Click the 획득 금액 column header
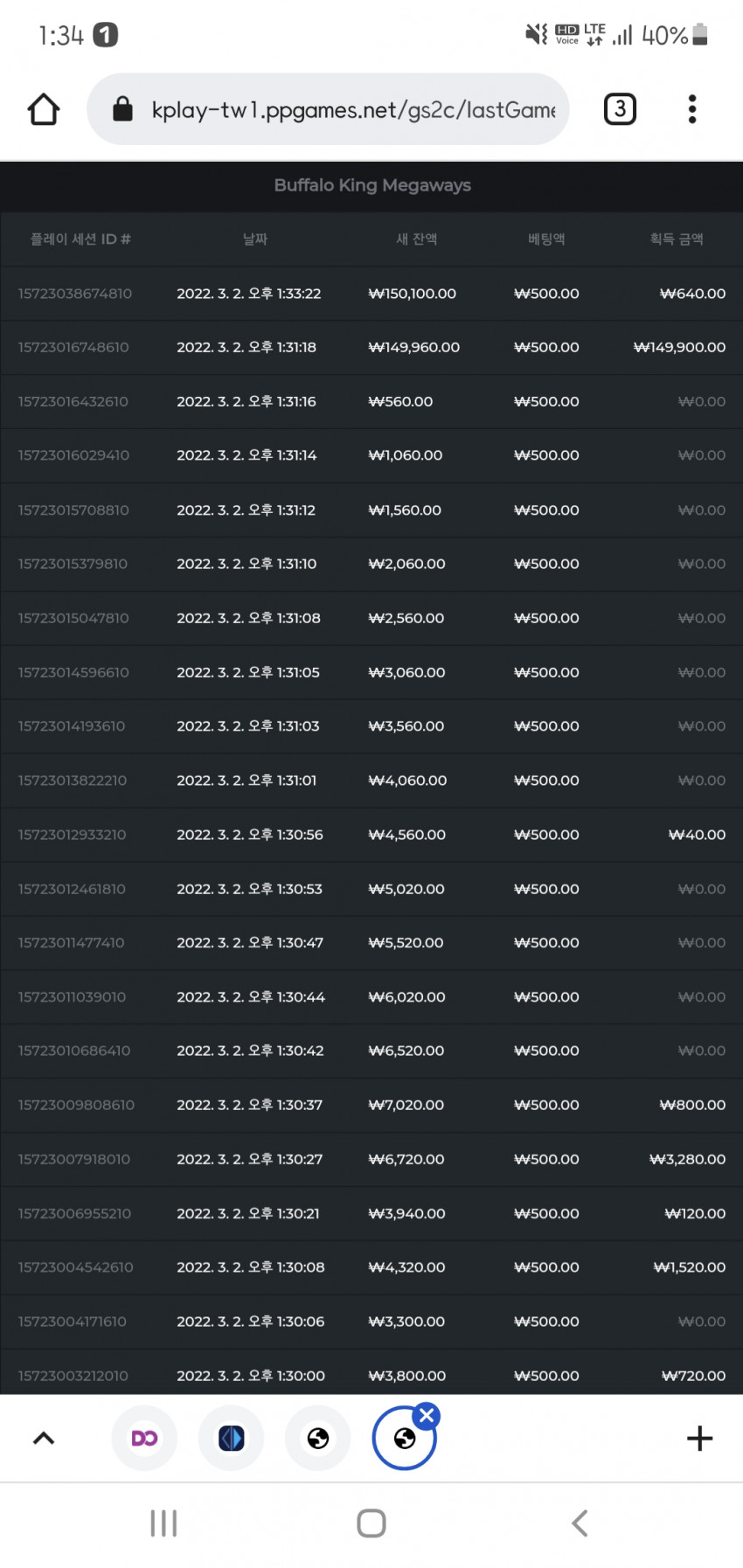 click(x=677, y=239)
